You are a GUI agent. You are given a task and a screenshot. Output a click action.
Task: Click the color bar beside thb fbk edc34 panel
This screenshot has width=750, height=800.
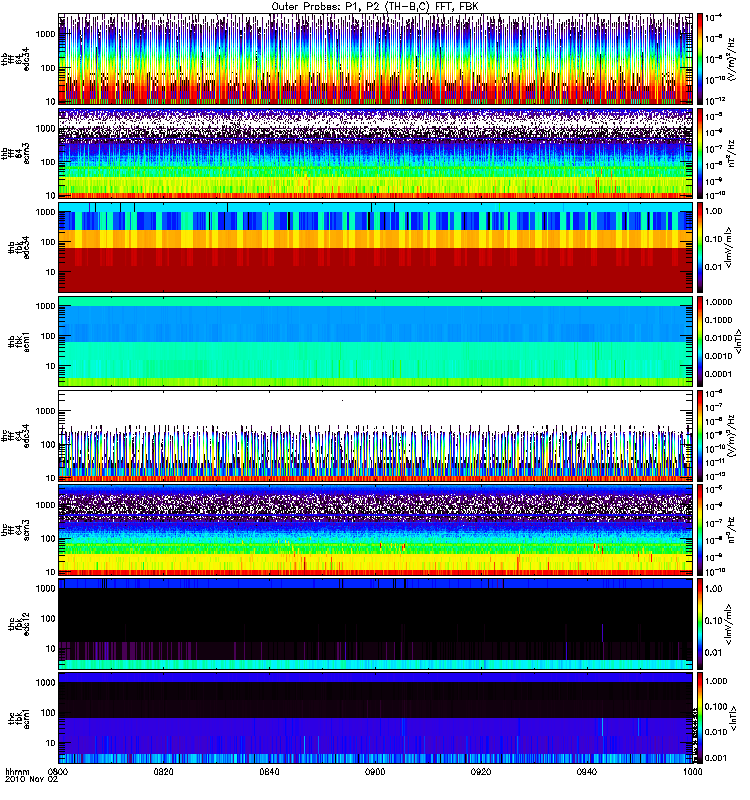click(700, 247)
